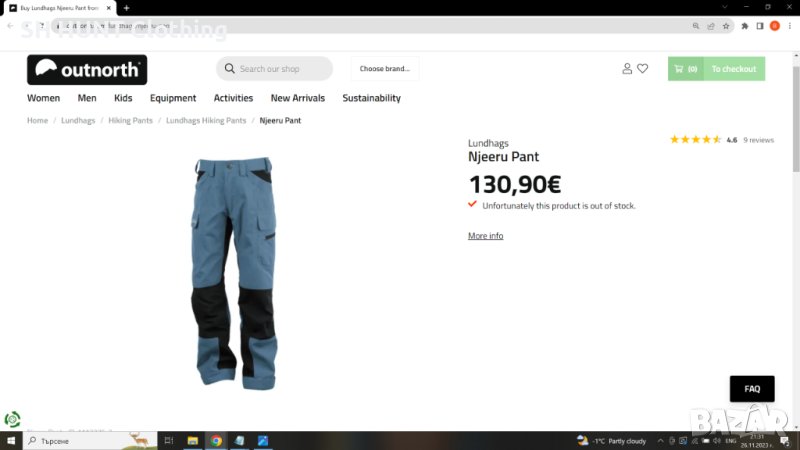
Task: Open the FAQ button
Action: (x=752, y=389)
